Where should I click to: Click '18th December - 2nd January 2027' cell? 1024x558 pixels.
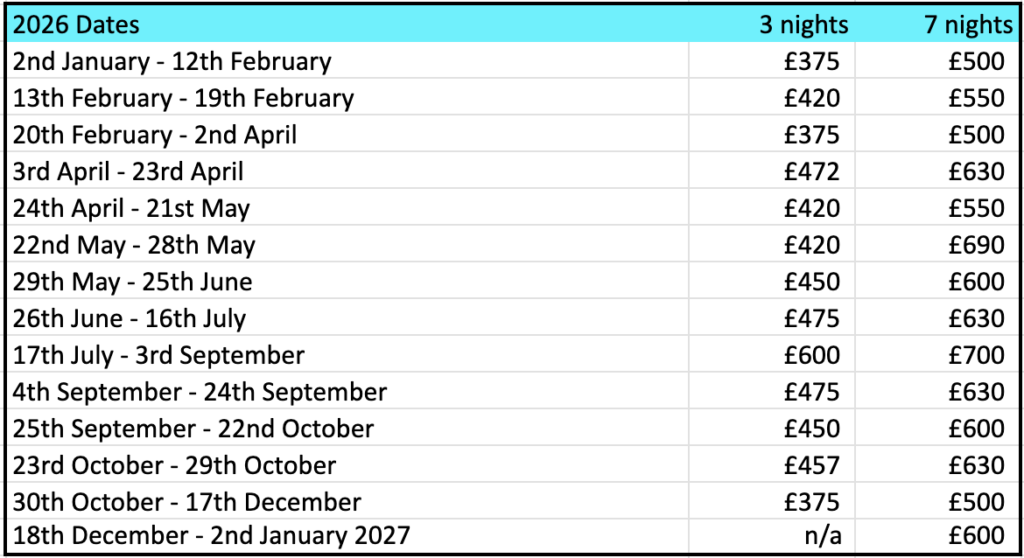point(211,538)
